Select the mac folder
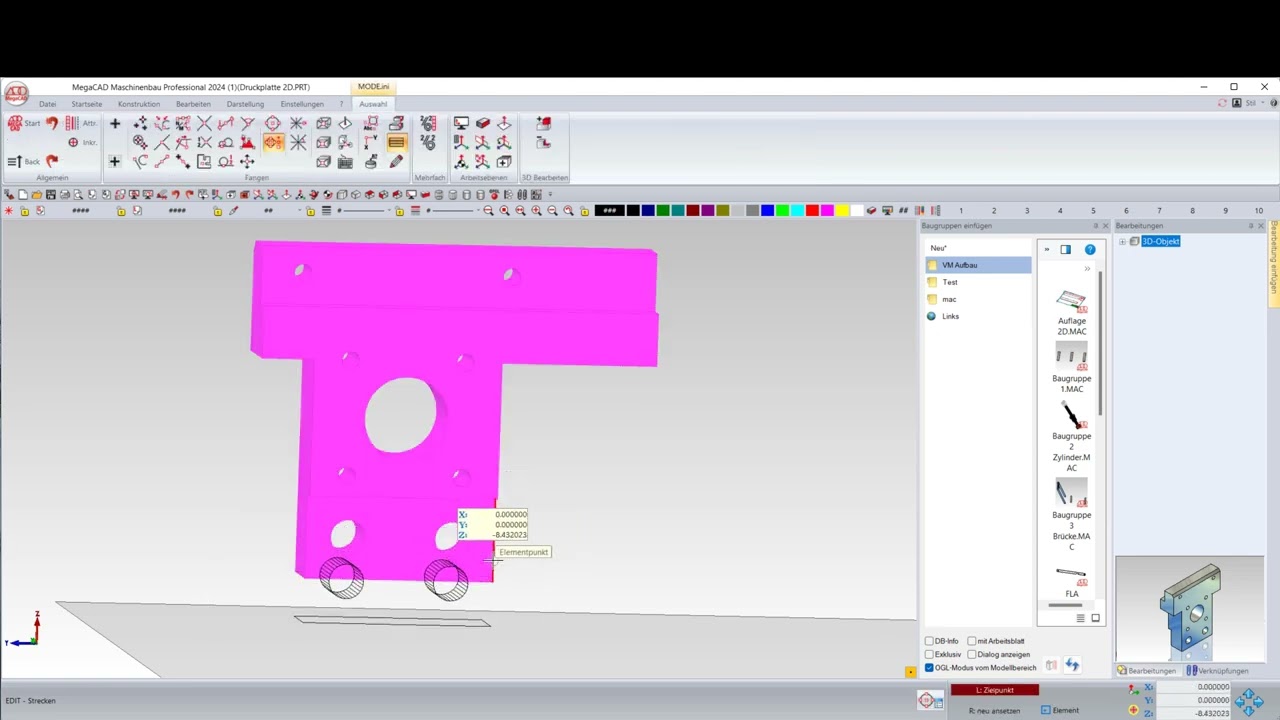 pyautogui.click(x=949, y=299)
